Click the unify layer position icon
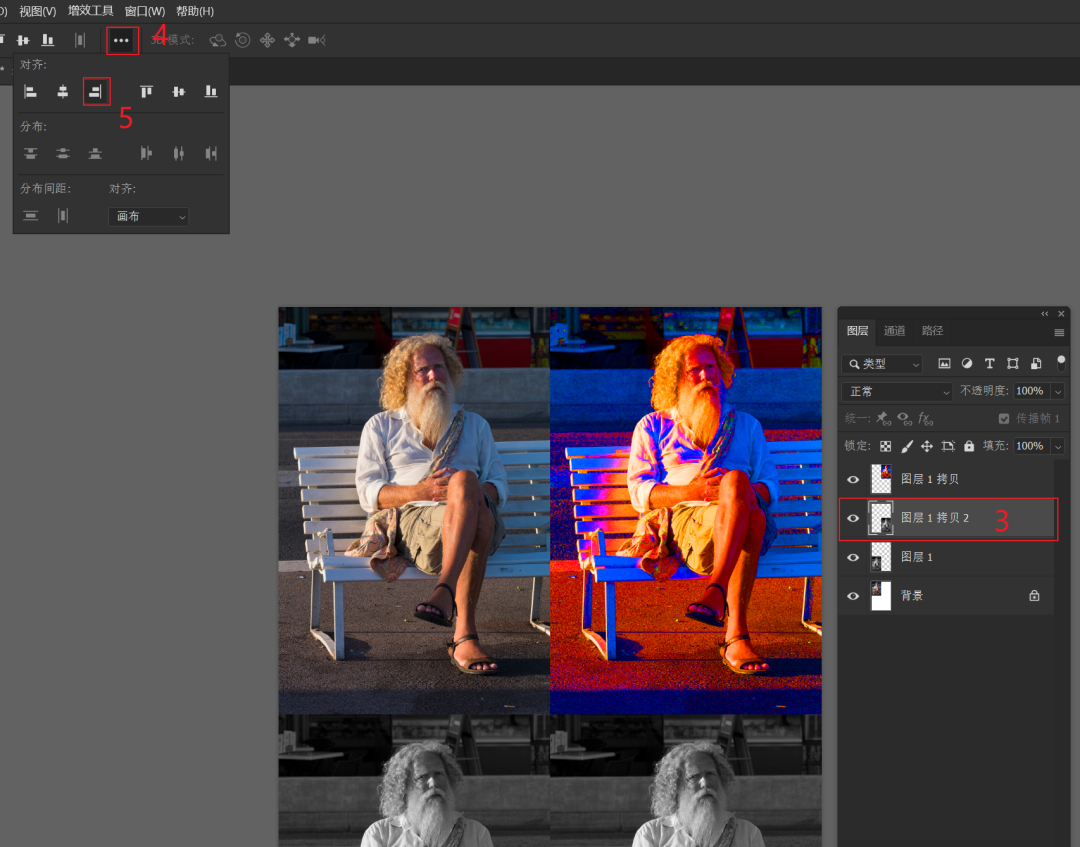The height and width of the screenshot is (847, 1080). tap(883, 419)
